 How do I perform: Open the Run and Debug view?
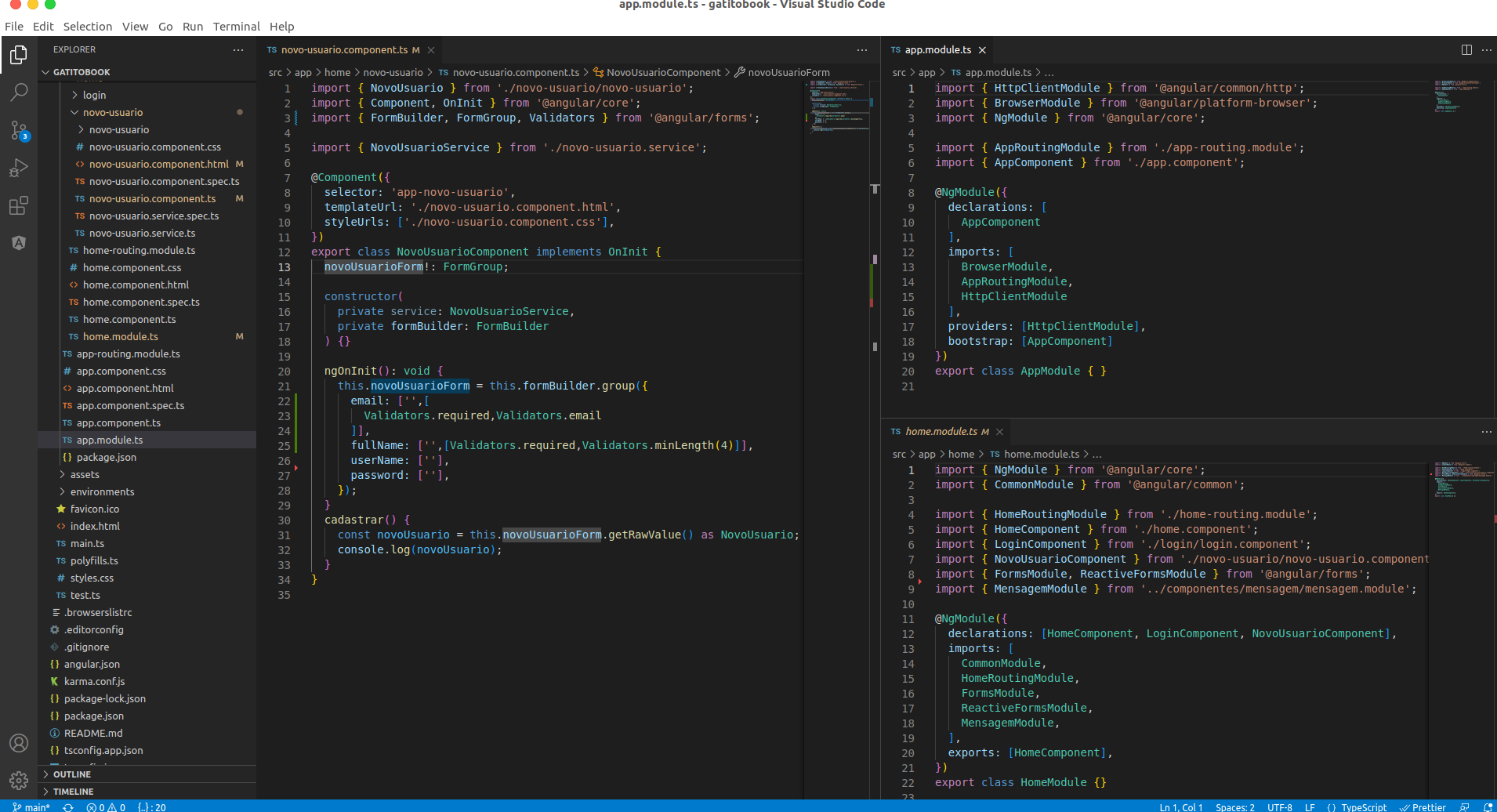[19, 168]
